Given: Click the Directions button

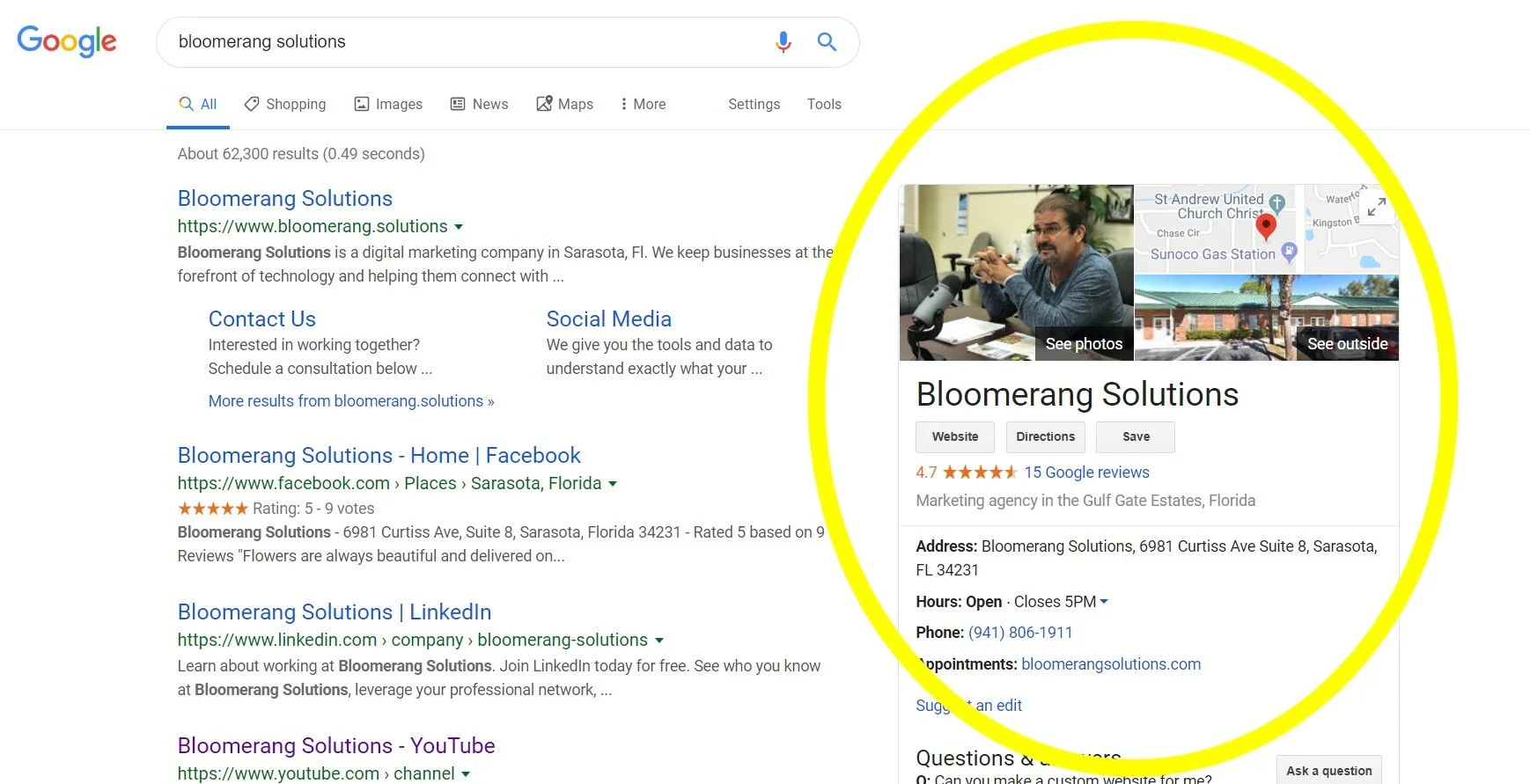Looking at the screenshot, I should click(1046, 436).
